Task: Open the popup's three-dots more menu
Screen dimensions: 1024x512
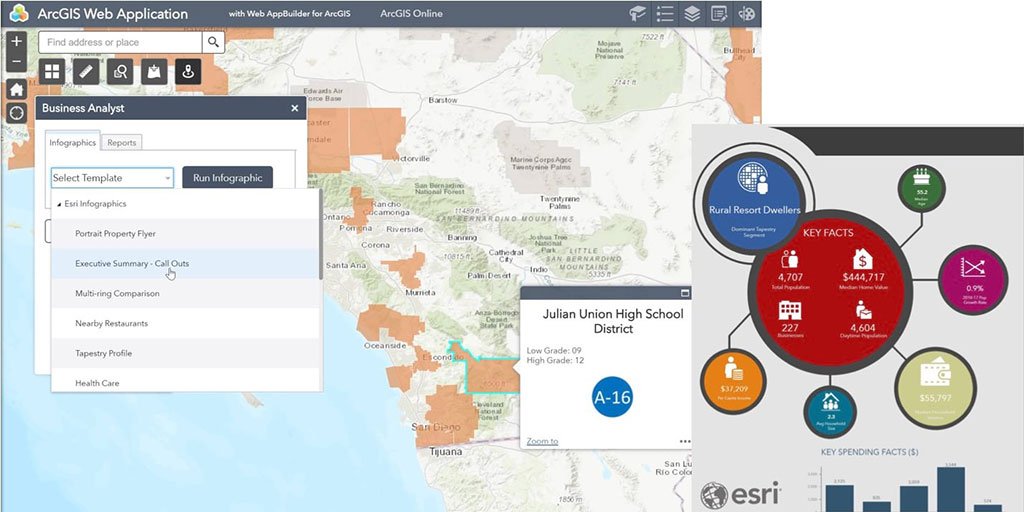Action: (x=684, y=441)
